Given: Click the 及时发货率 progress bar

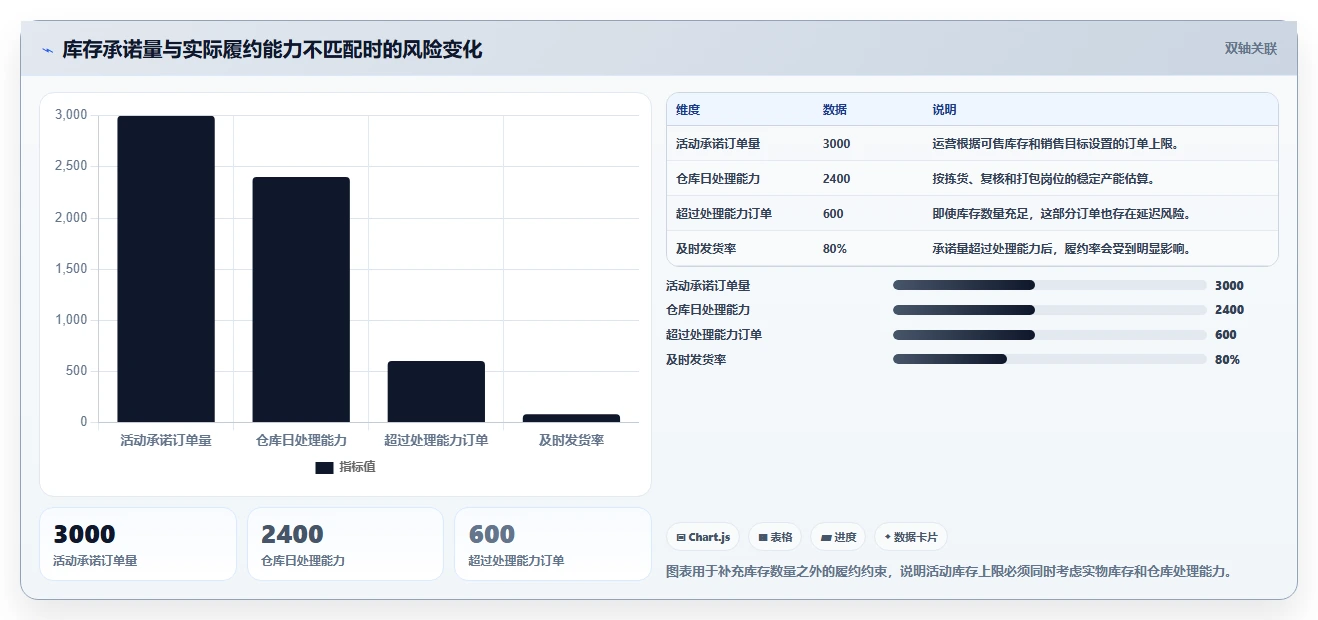Looking at the screenshot, I should (x=1049, y=359).
